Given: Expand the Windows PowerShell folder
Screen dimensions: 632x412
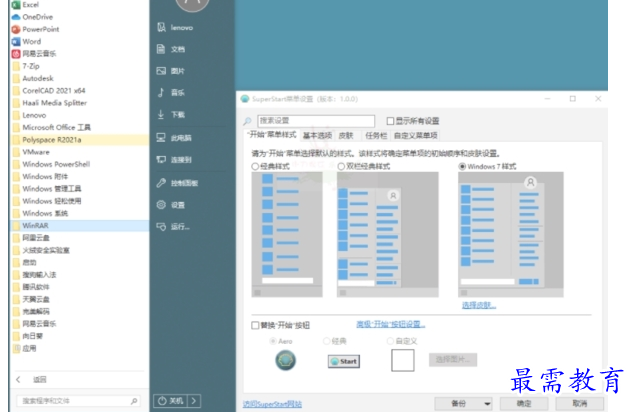Looking at the screenshot, I should (51, 164).
